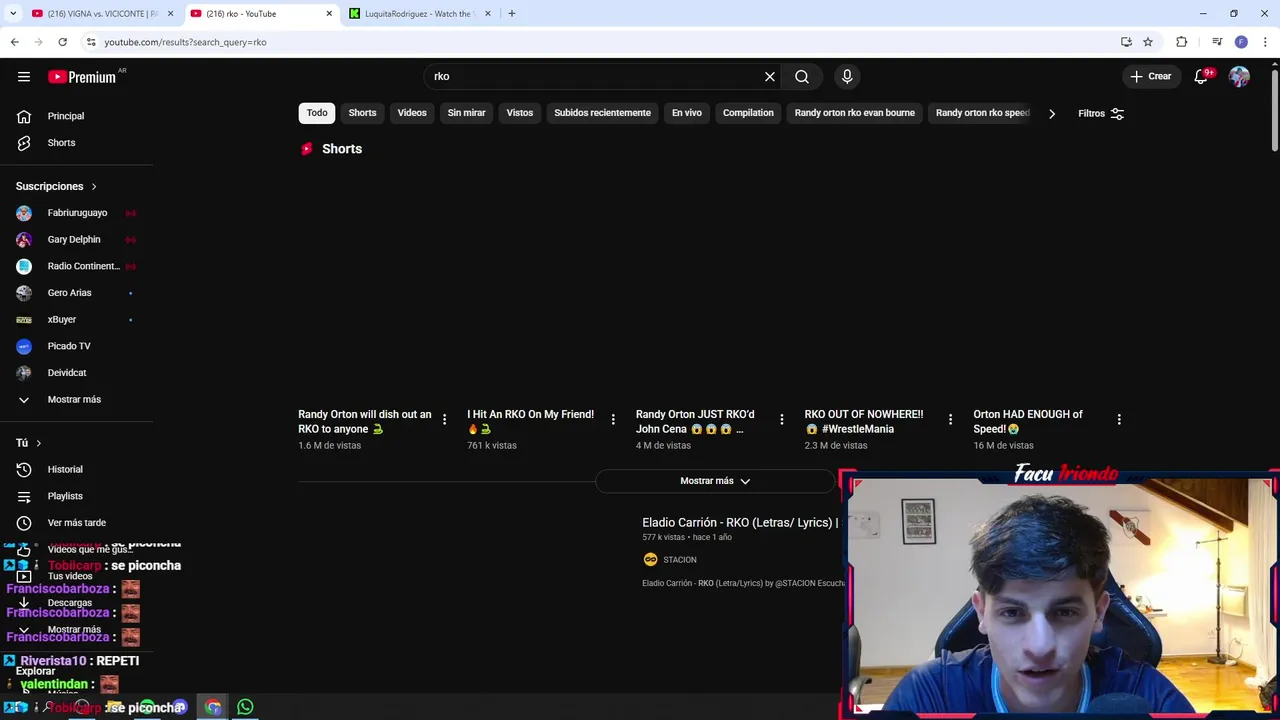Open video Eladio Carrión - RKO Letras
Screen dimensions: 1280x720
pyautogui.click(x=740, y=523)
